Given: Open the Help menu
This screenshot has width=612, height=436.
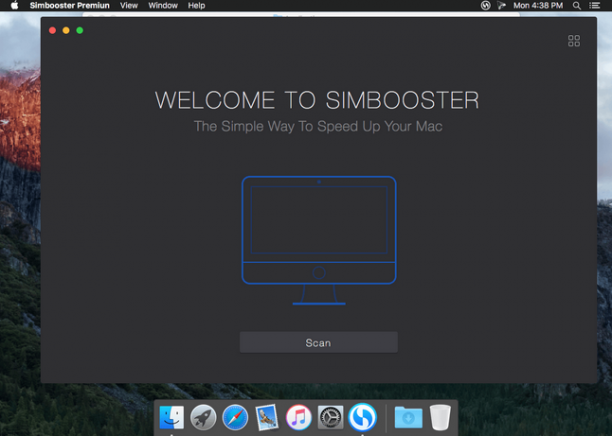Looking at the screenshot, I should tap(196, 5).
